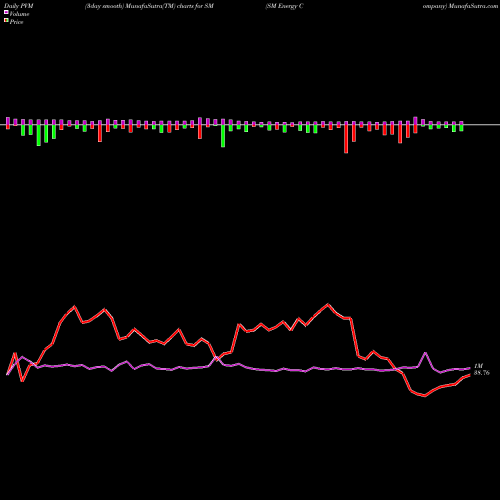Click the '38.76' price value label
The height and width of the screenshot is (500, 500).
(x=482, y=373)
